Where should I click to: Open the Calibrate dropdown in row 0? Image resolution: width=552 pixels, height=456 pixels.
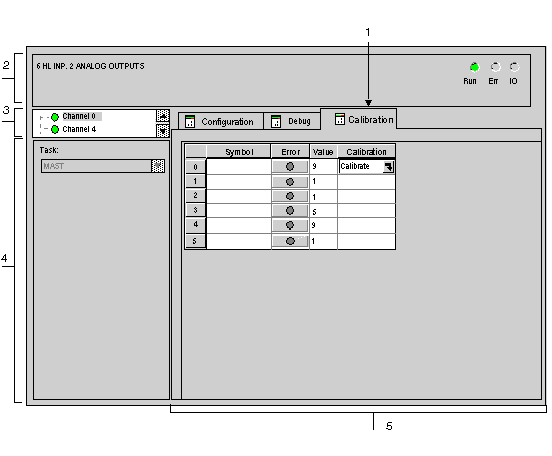point(389,167)
